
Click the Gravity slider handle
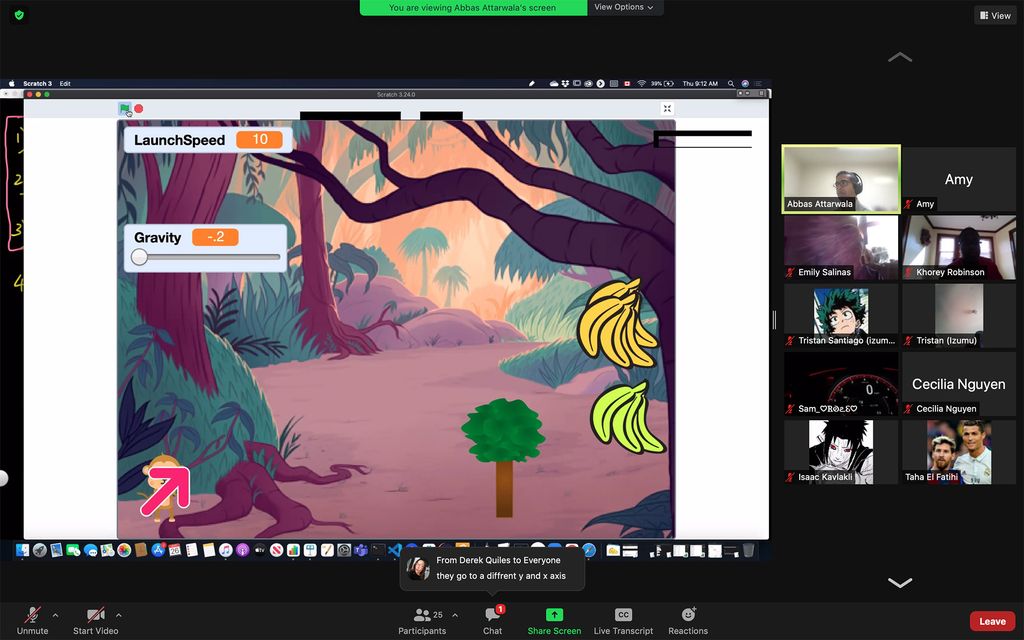click(139, 257)
